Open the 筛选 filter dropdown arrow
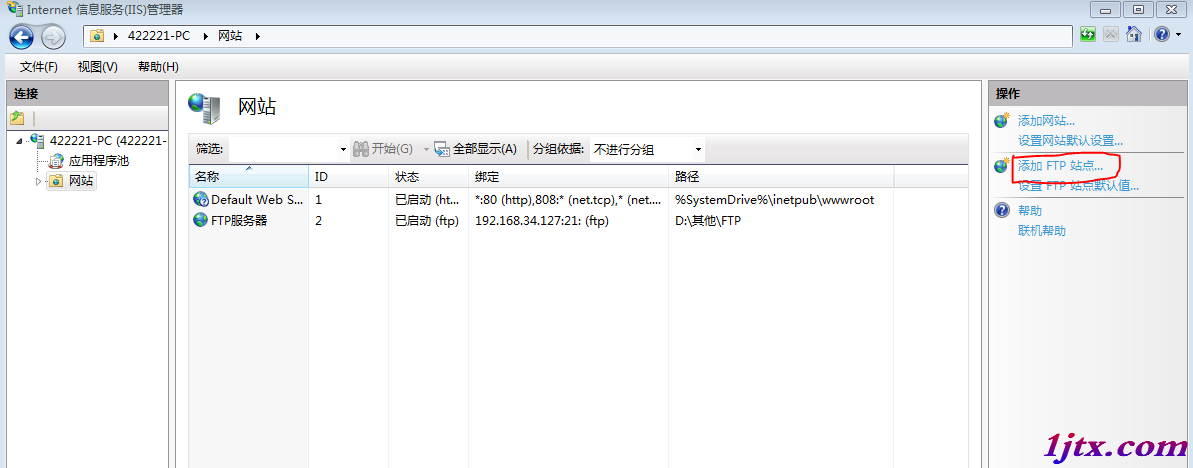1193x468 pixels. point(343,149)
